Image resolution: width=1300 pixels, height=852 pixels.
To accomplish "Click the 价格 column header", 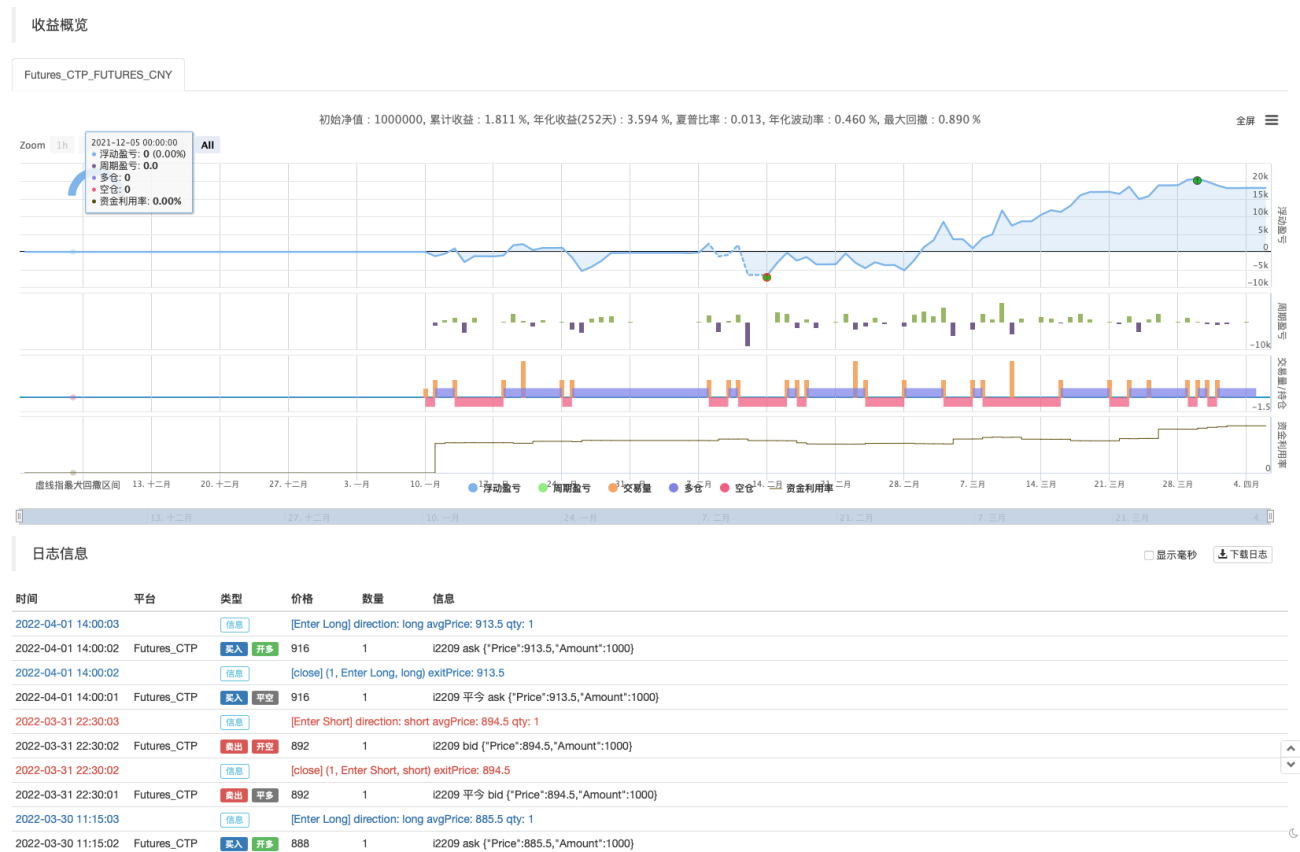I will tap(302, 599).
